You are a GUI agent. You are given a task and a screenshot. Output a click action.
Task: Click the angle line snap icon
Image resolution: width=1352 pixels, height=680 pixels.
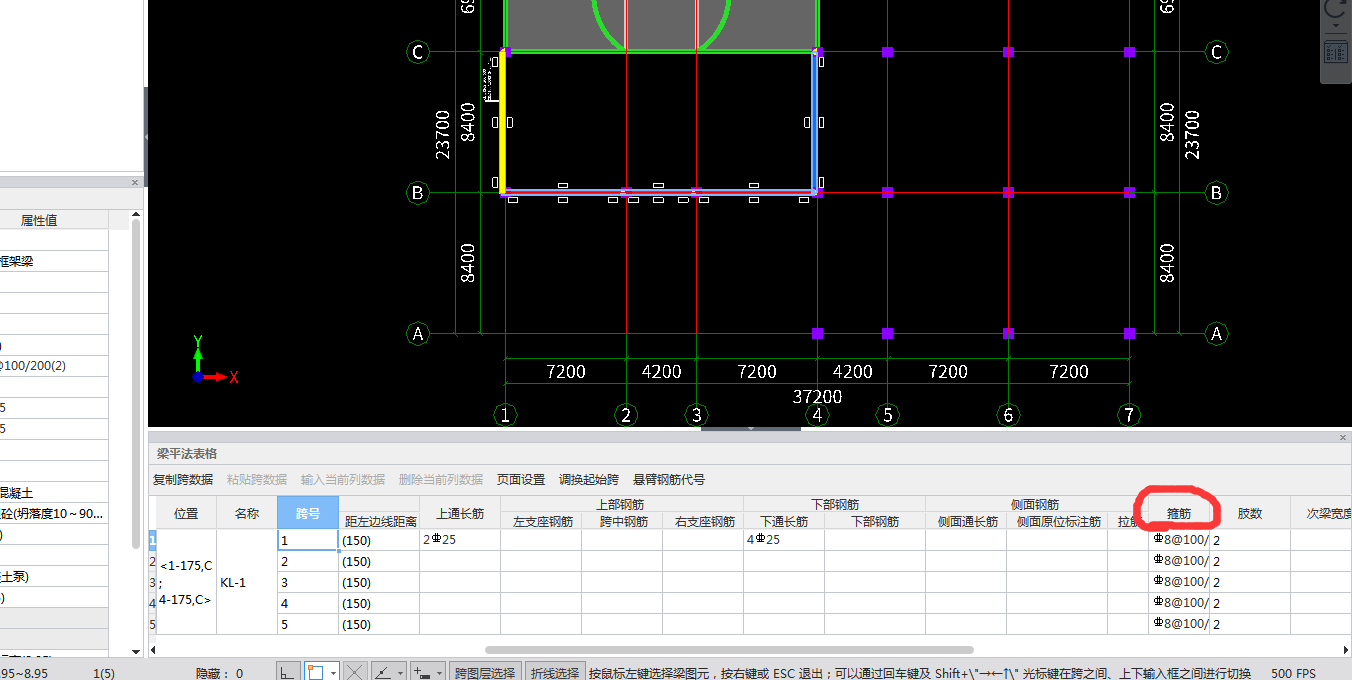point(383,673)
